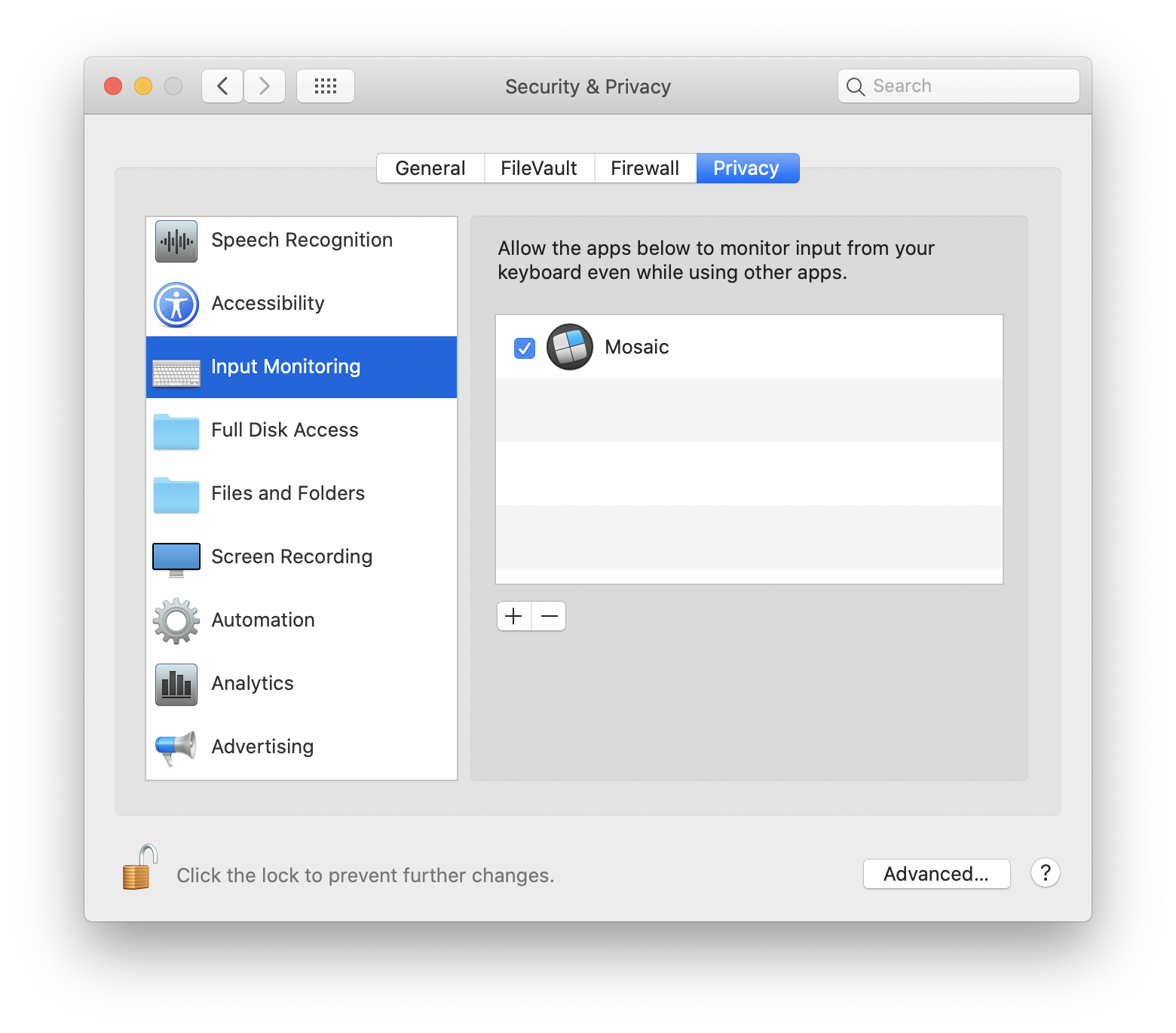
Task: Show all preferences grid button
Action: 326,86
